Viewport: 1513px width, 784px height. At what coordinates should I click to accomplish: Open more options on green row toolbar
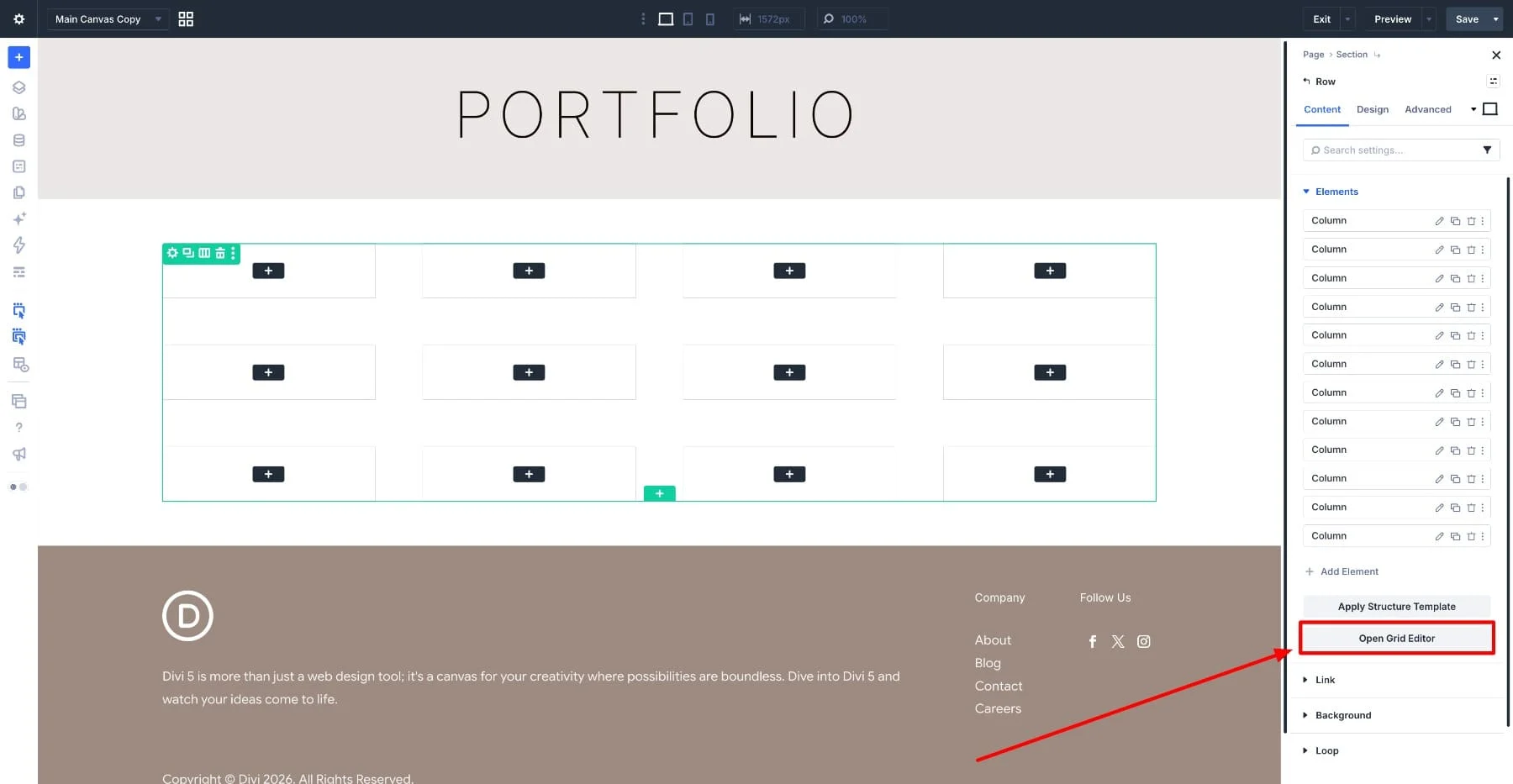[x=233, y=253]
